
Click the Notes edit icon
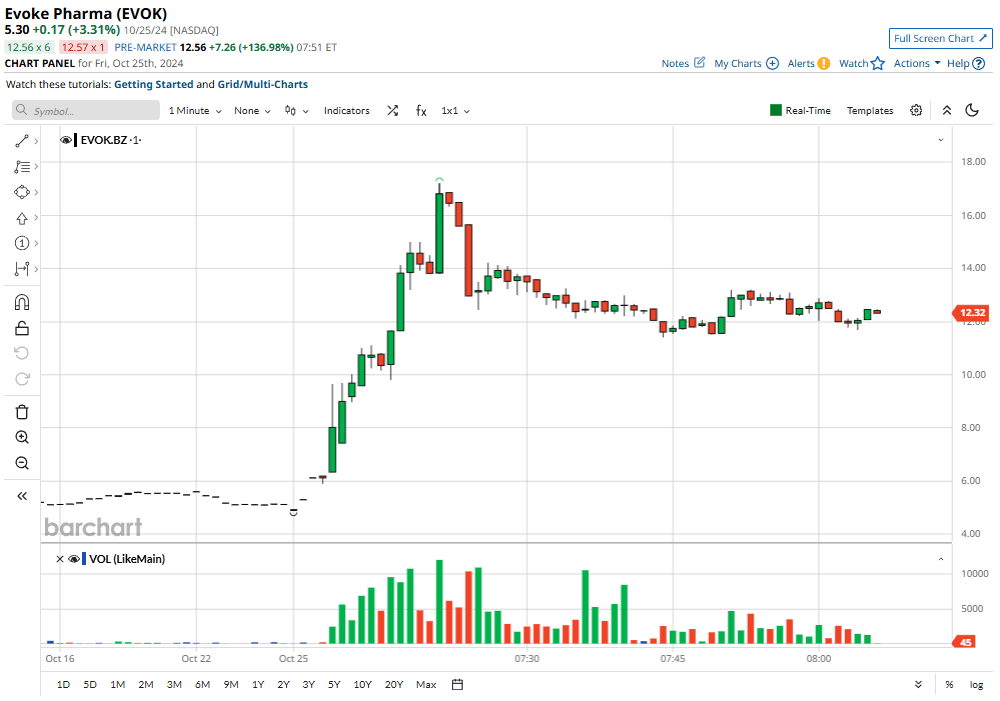[700, 63]
